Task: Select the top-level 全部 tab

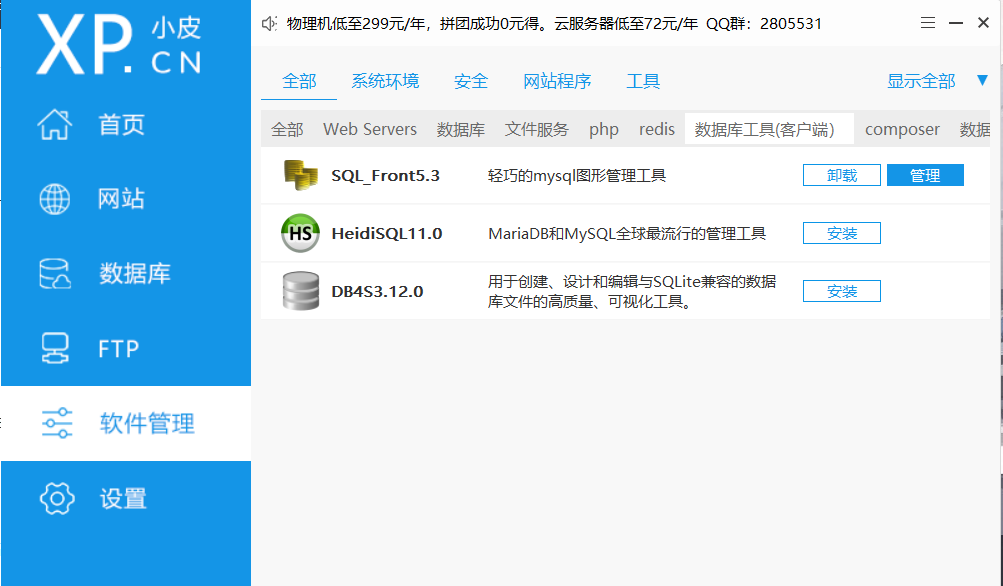Action: pyautogui.click(x=299, y=81)
